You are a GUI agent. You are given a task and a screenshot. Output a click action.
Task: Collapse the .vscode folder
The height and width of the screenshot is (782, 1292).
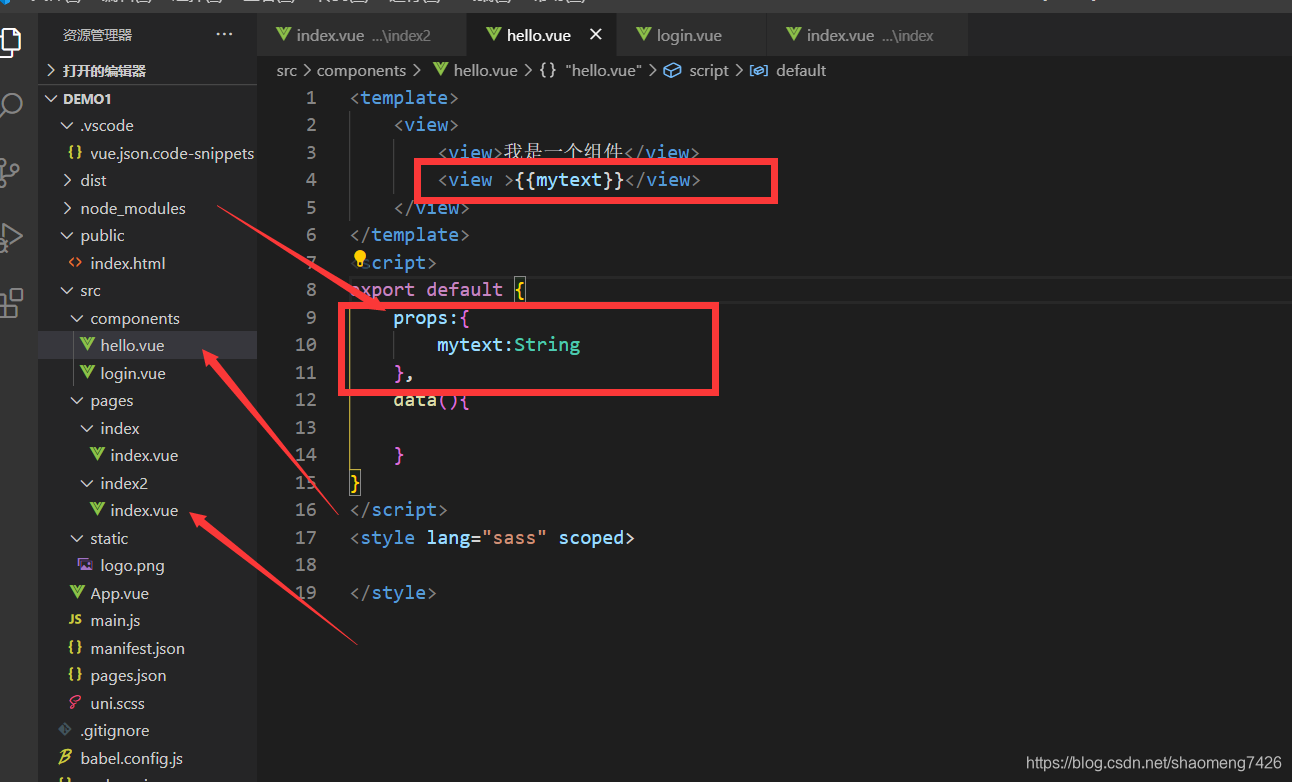147,126
